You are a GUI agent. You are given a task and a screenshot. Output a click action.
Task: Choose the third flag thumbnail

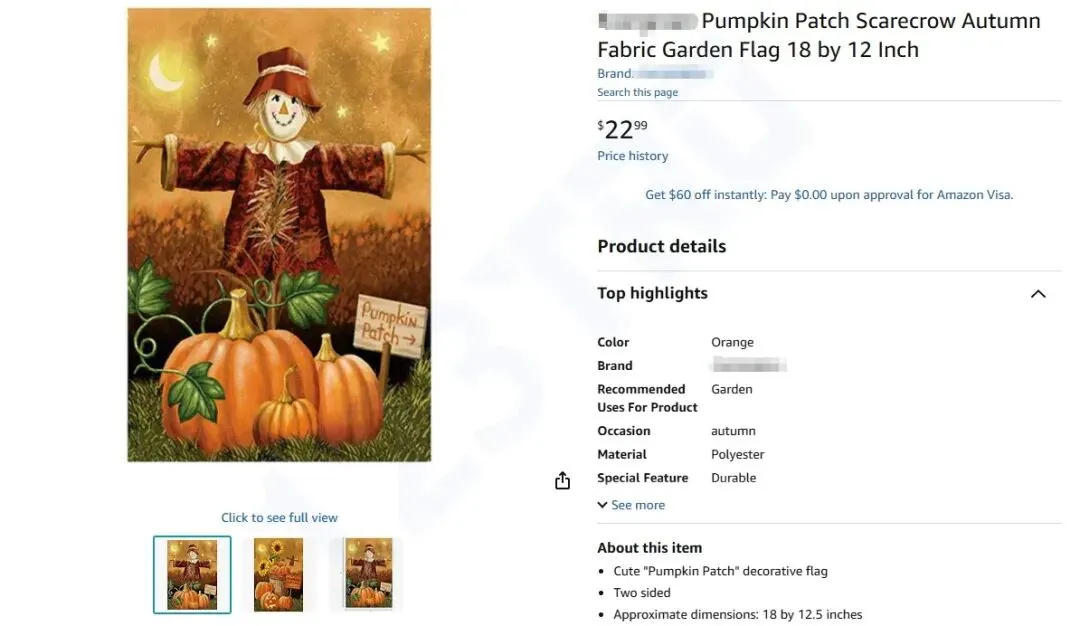coord(368,574)
